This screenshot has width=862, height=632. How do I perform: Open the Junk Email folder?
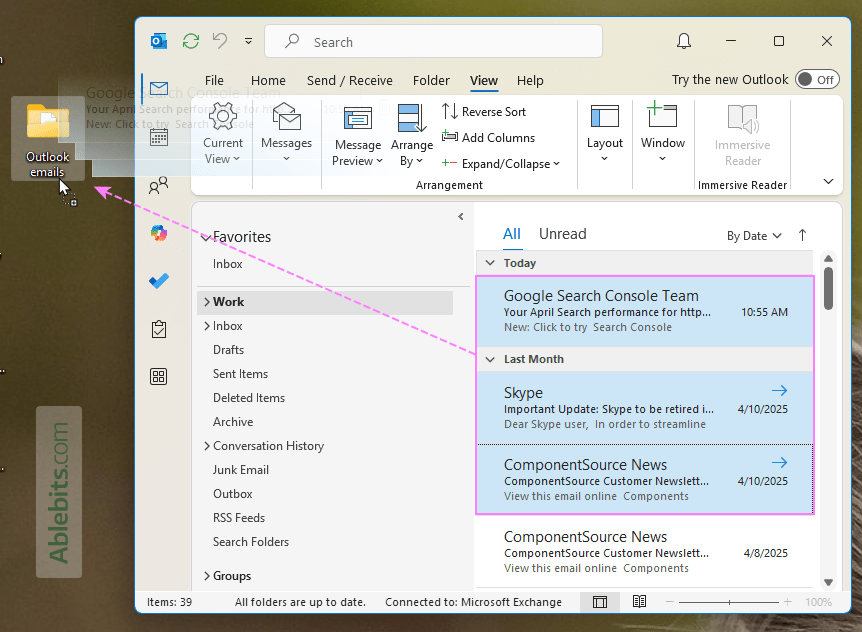click(x=241, y=470)
